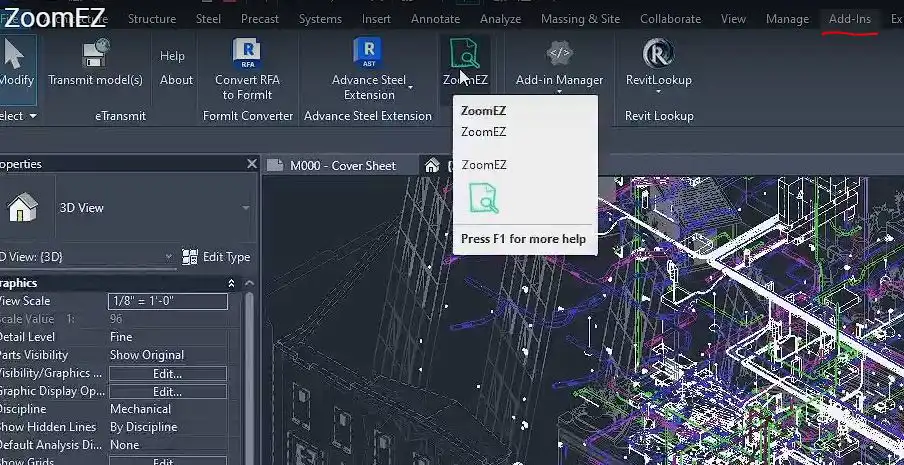The image size is (904, 465).
Task: Switch to the Insert ribbon tab
Action: [x=376, y=19]
